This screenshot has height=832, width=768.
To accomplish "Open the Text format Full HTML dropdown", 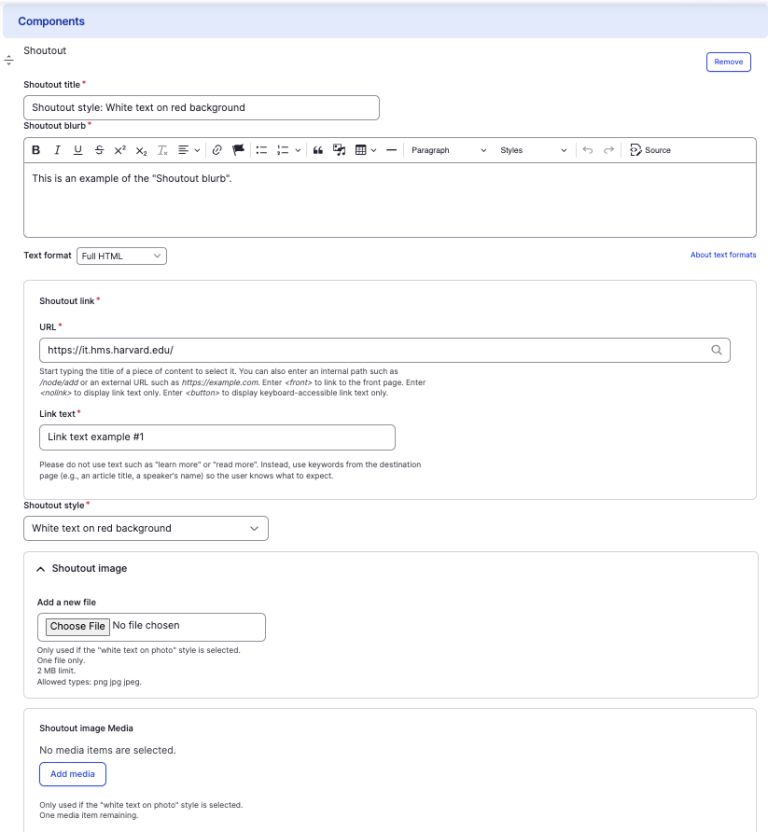I will pyautogui.click(x=121, y=256).
